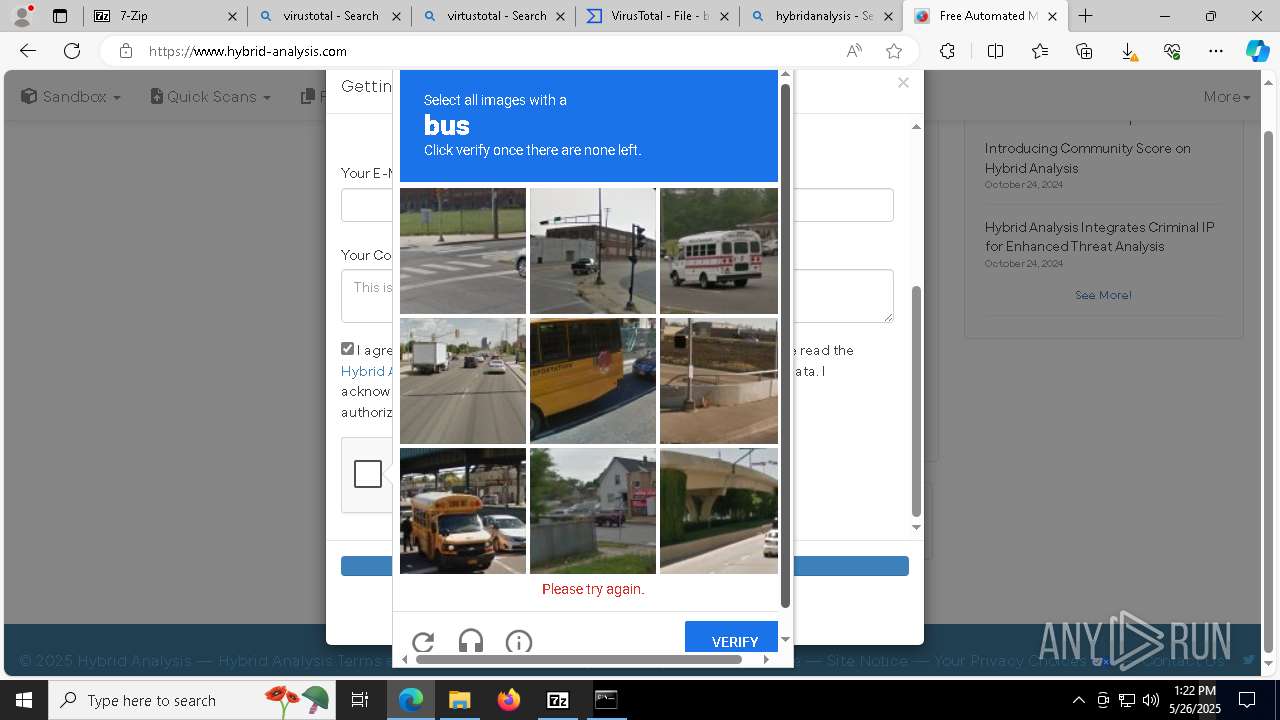Add page to favorites star icon
This screenshot has width=1280, height=720.
tap(894, 51)
